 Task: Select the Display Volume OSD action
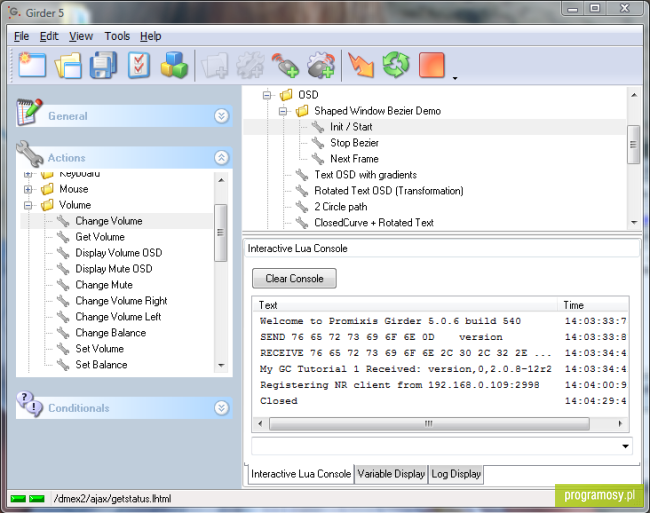point(119,253)
